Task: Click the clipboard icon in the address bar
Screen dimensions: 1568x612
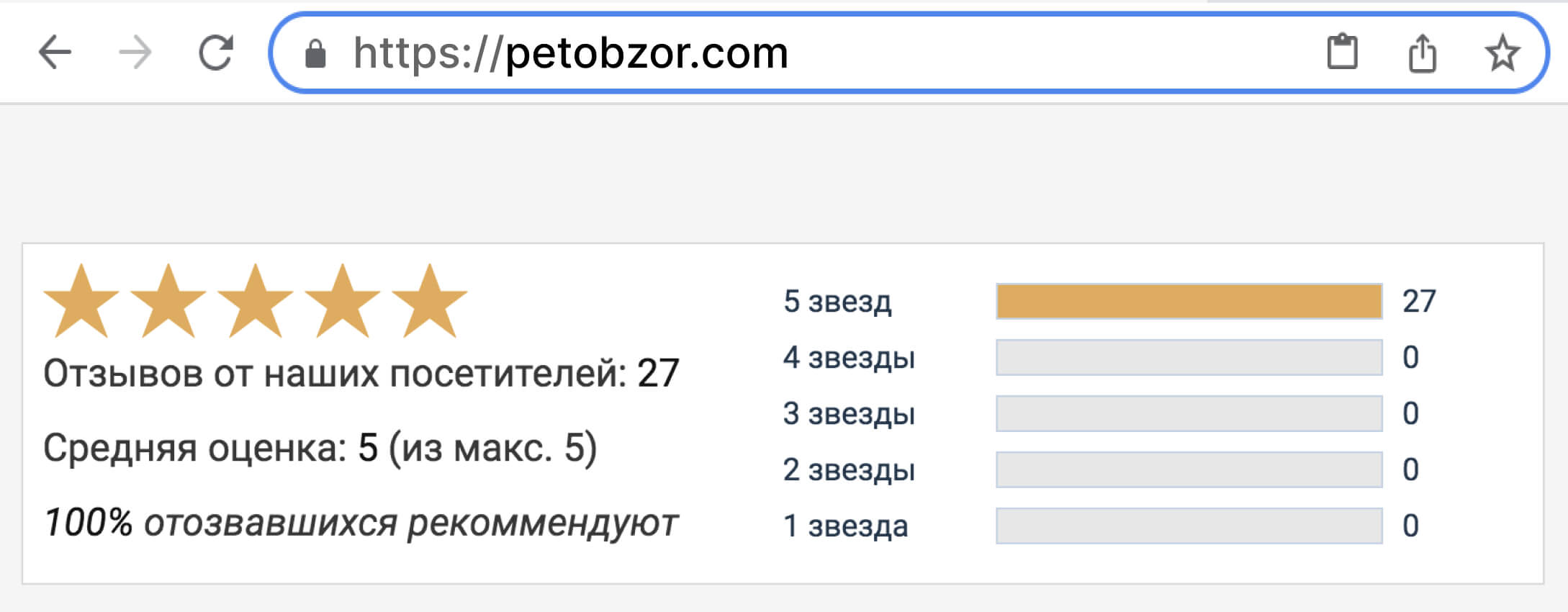Action: click(1342, 53)
